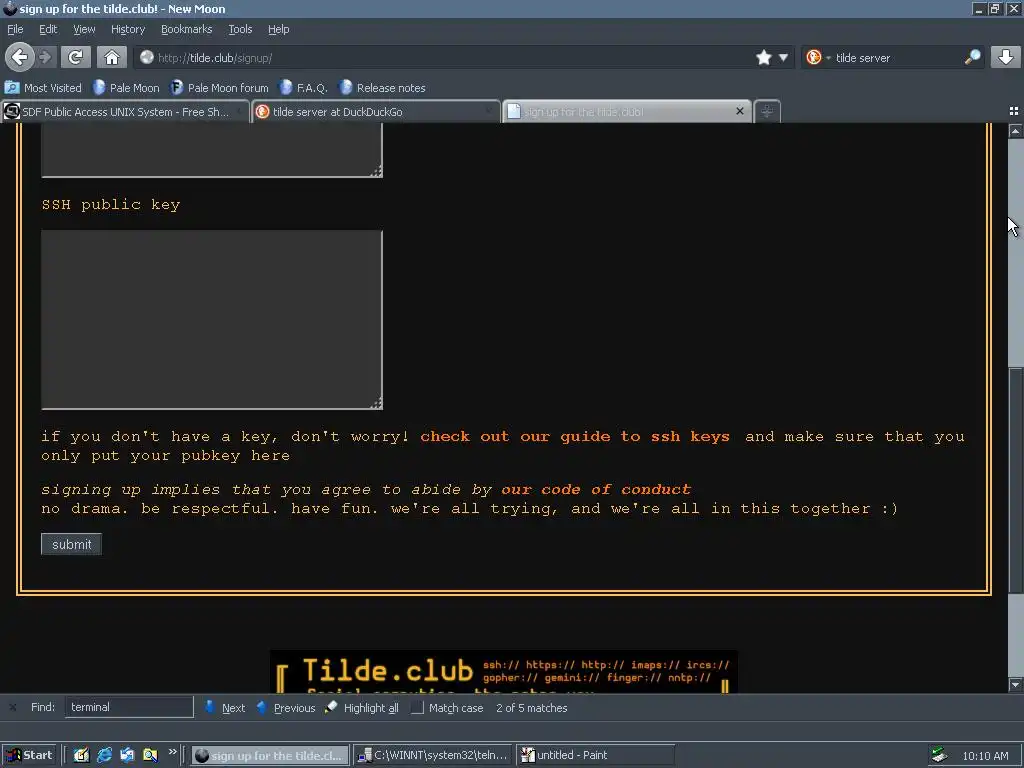Open the bookmarks dropdown arrow beside the star
Viewport: 1024px width, 768px height.
[x=783, y=57]
